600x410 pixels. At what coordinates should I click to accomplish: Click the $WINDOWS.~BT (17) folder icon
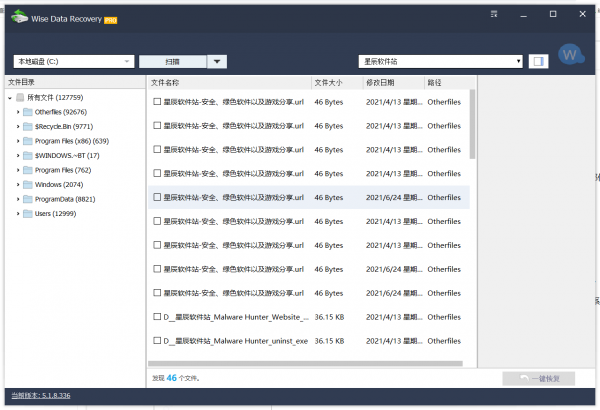pos(28,156)
